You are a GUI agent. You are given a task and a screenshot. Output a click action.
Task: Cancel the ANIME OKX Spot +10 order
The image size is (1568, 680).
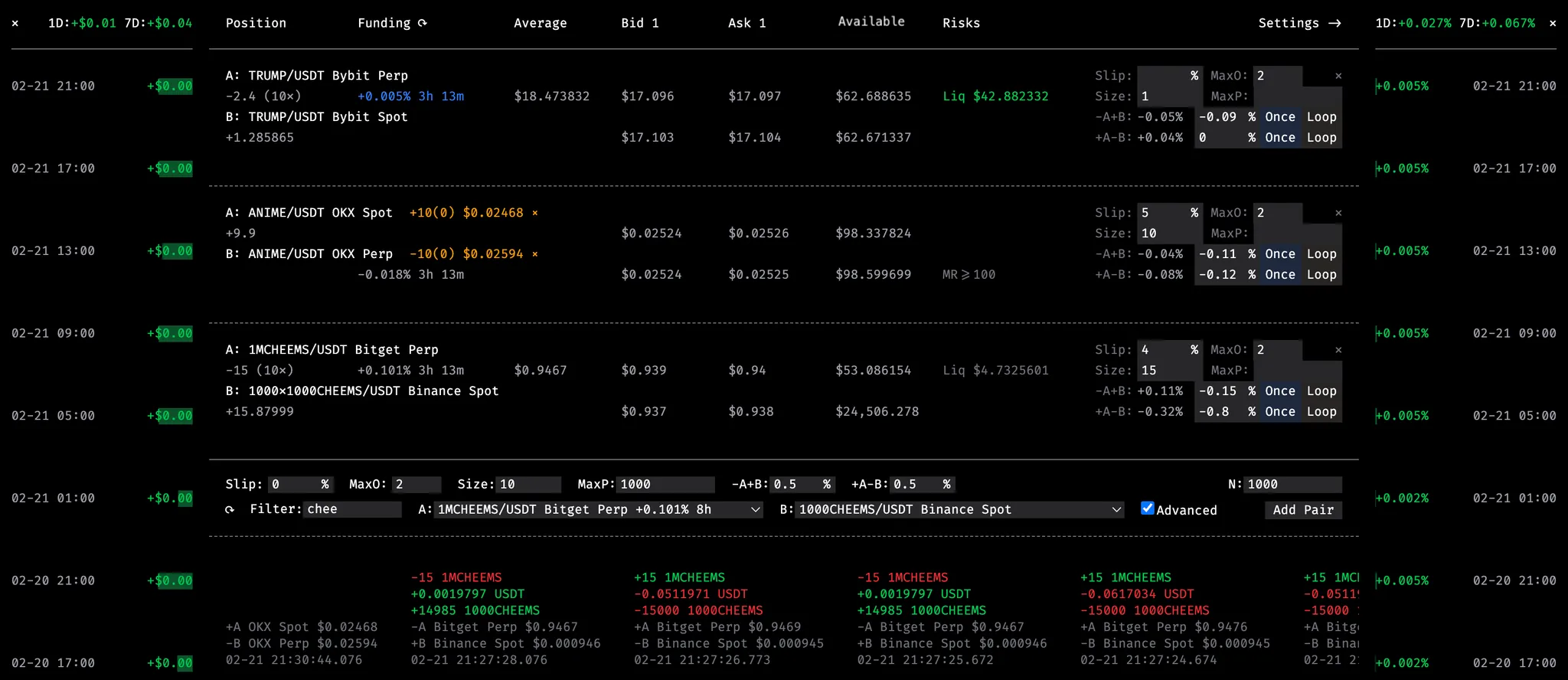pos(535,213)
